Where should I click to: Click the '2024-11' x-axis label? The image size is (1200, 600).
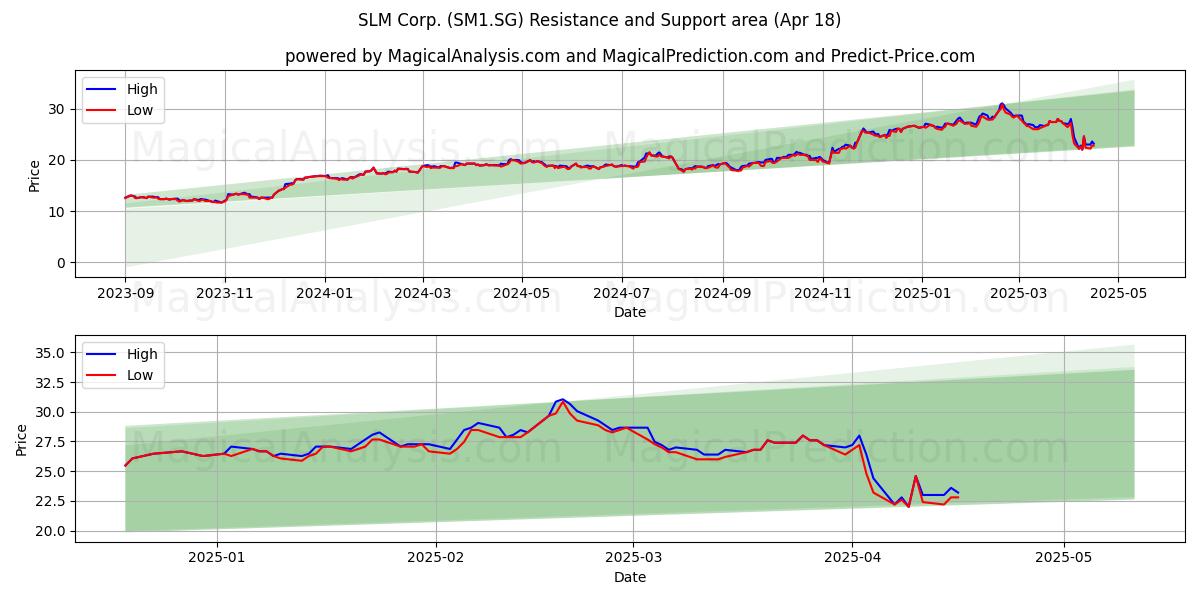(x=824, y=295)
